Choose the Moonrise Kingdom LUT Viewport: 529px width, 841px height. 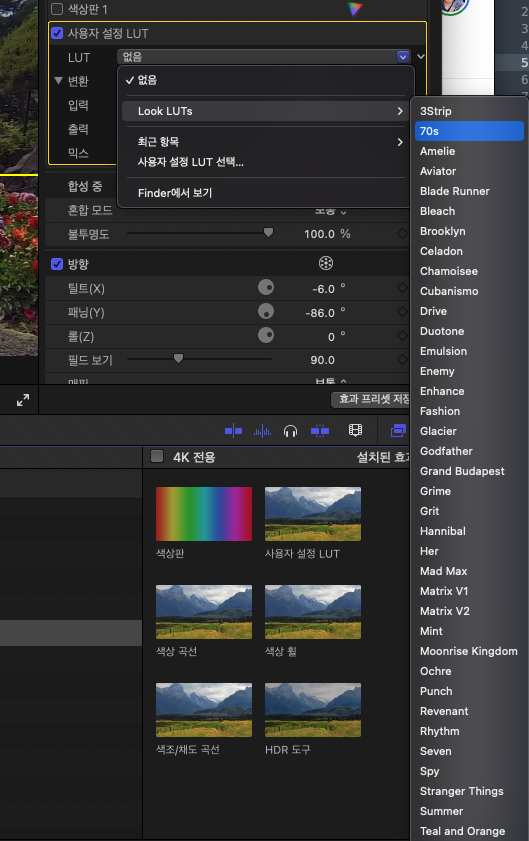click(x=469, y=651)
